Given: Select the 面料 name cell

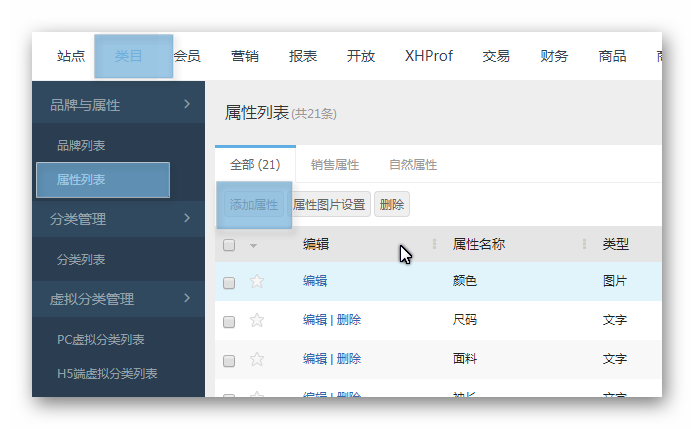Looking at the screenshot, I should pyautogui.click(x=465, y=359).
